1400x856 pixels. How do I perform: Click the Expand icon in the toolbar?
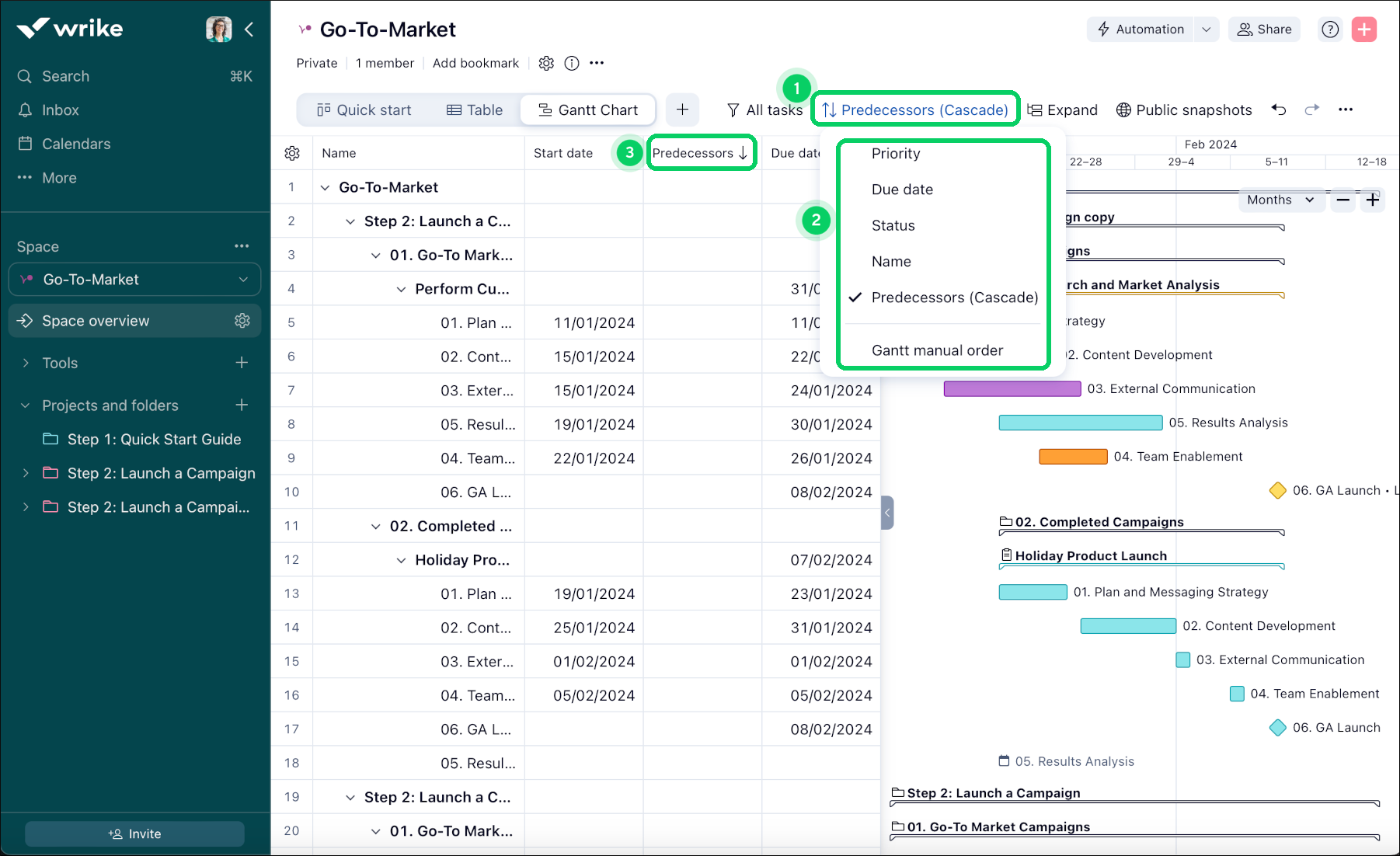pyautogui.click(x=1062, y=110)
